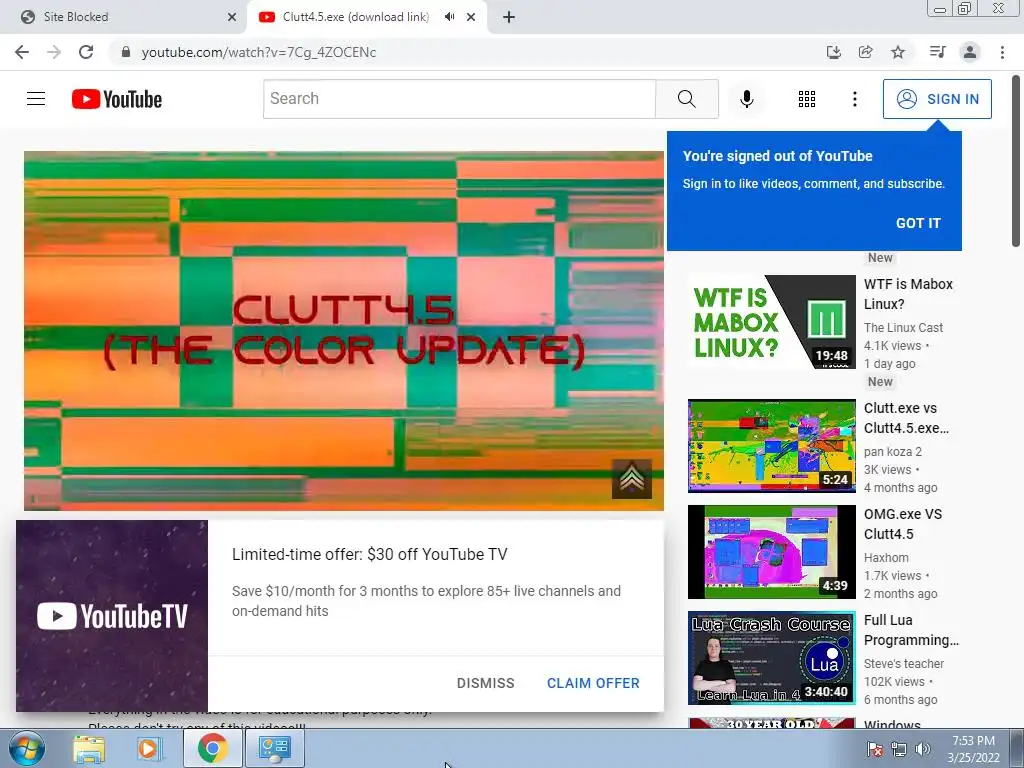Click the padlock site info icon

(126, 52)
